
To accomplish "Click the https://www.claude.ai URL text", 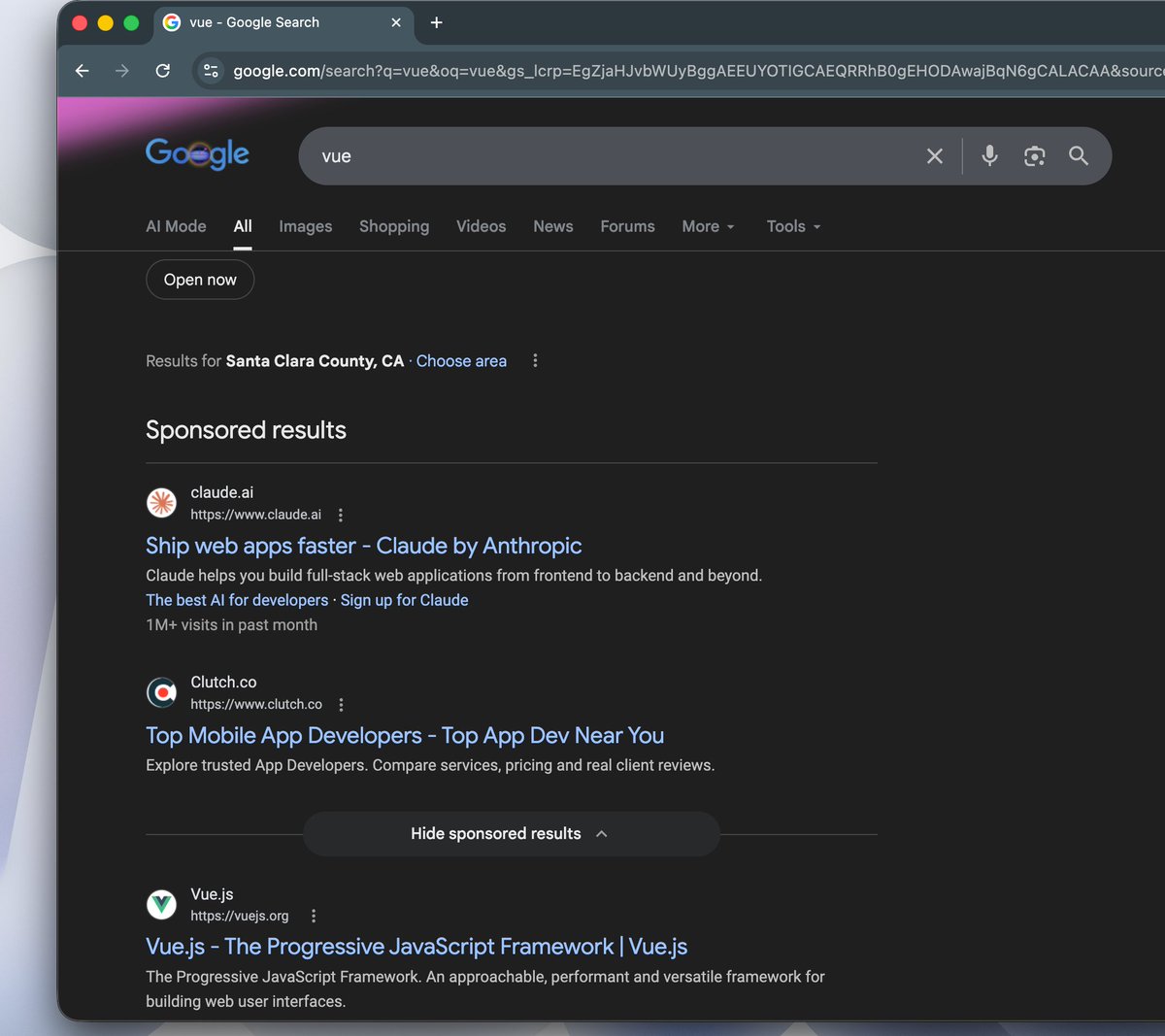I will point(255,515).
